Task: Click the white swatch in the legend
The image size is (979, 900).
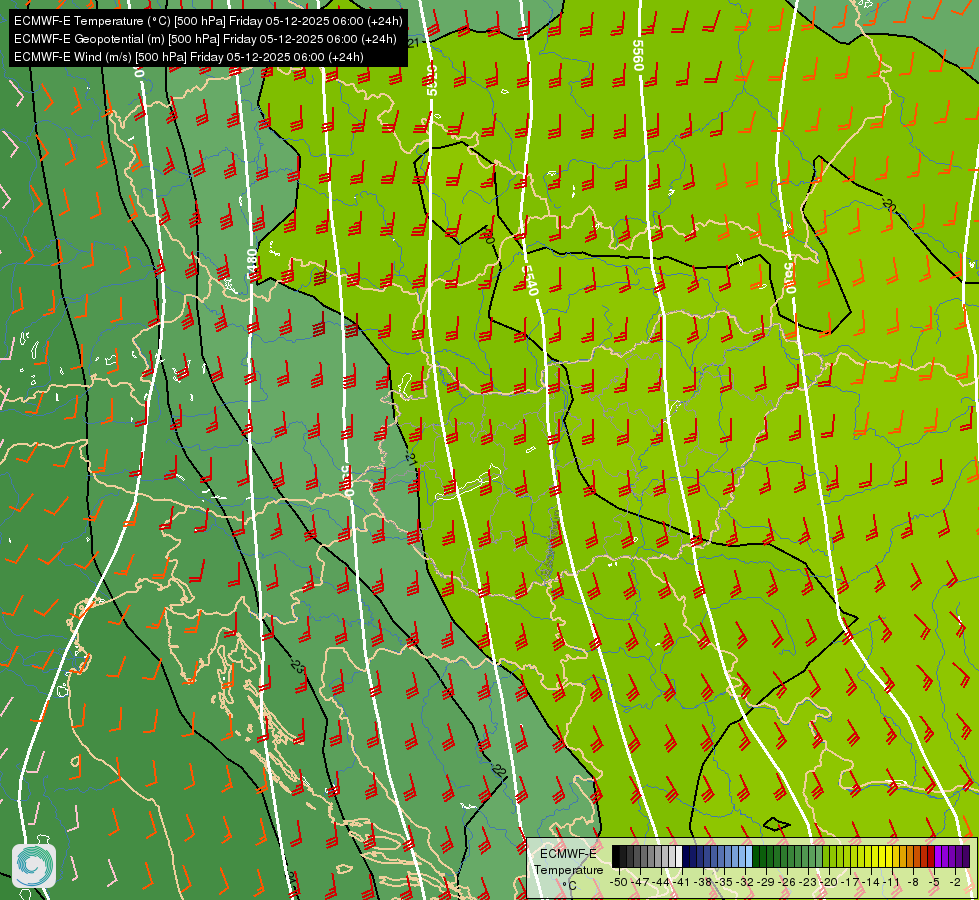Action: pyautogui.click(x=679, y=856)
